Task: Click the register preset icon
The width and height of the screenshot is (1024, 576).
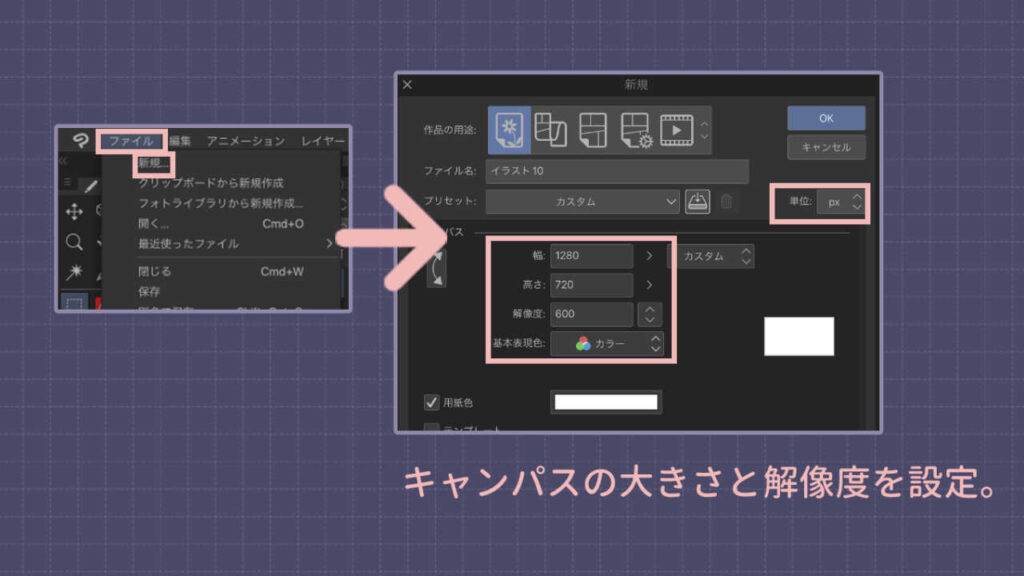Action: (697, 201)
